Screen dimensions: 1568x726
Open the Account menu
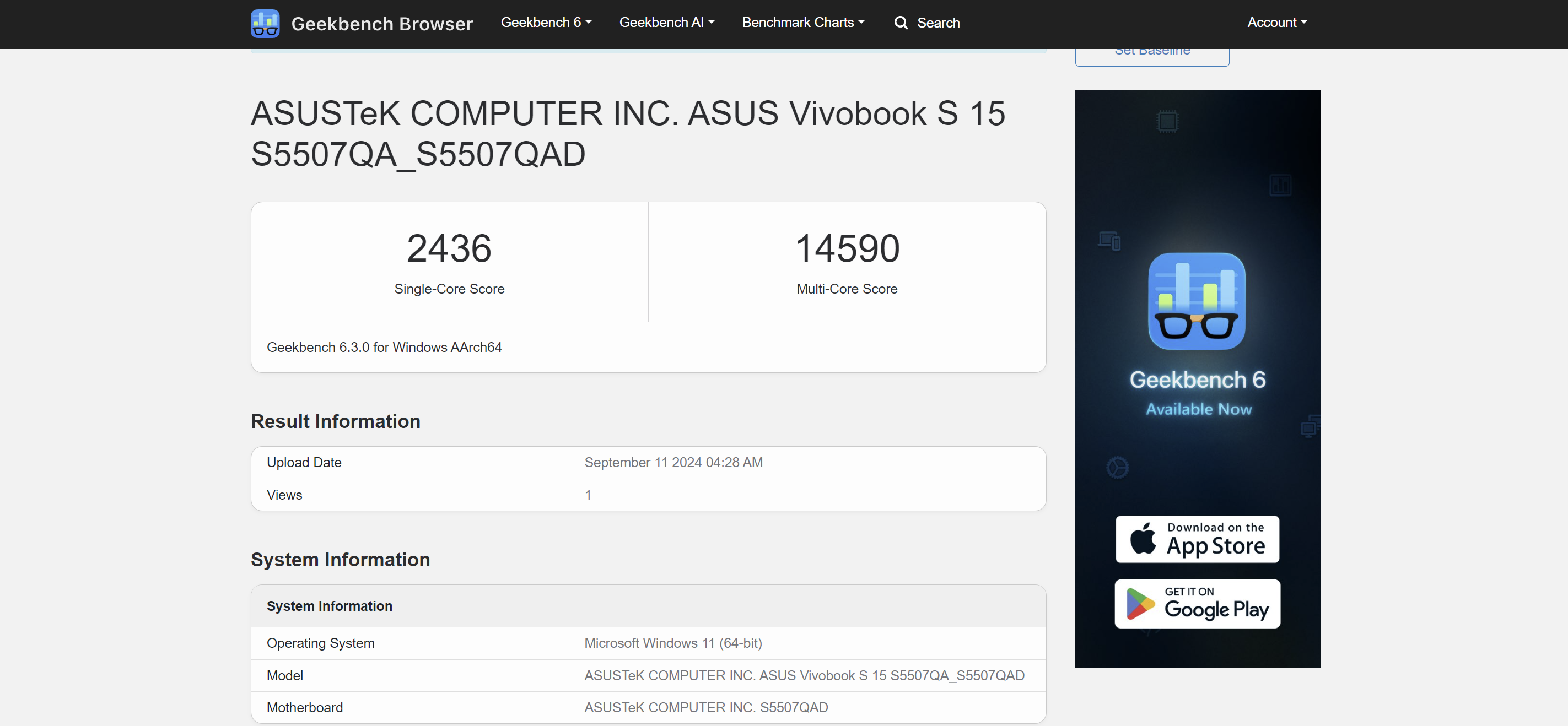click(1276, 23)
